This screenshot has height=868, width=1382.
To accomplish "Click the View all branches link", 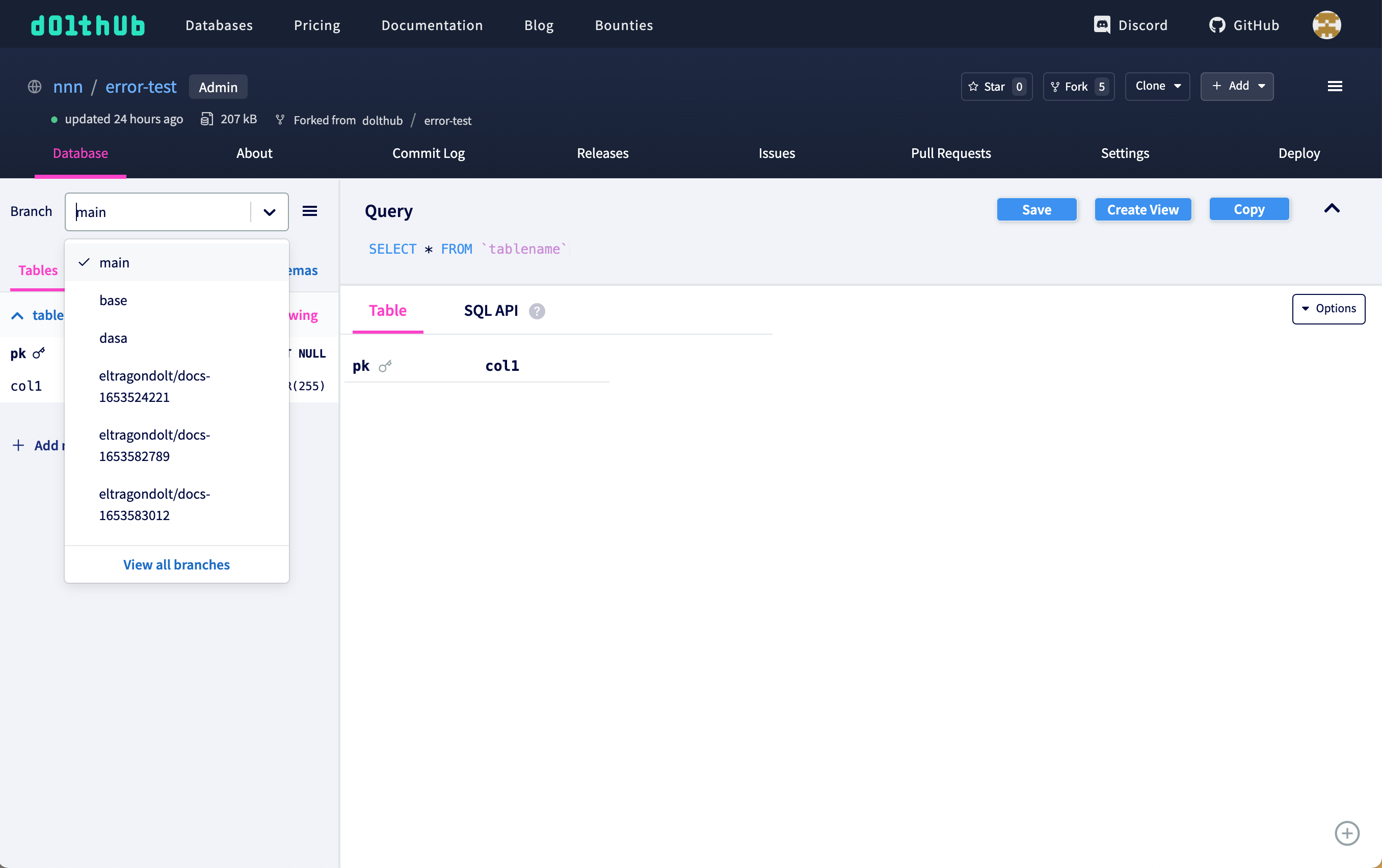I will tap(176, 564).
